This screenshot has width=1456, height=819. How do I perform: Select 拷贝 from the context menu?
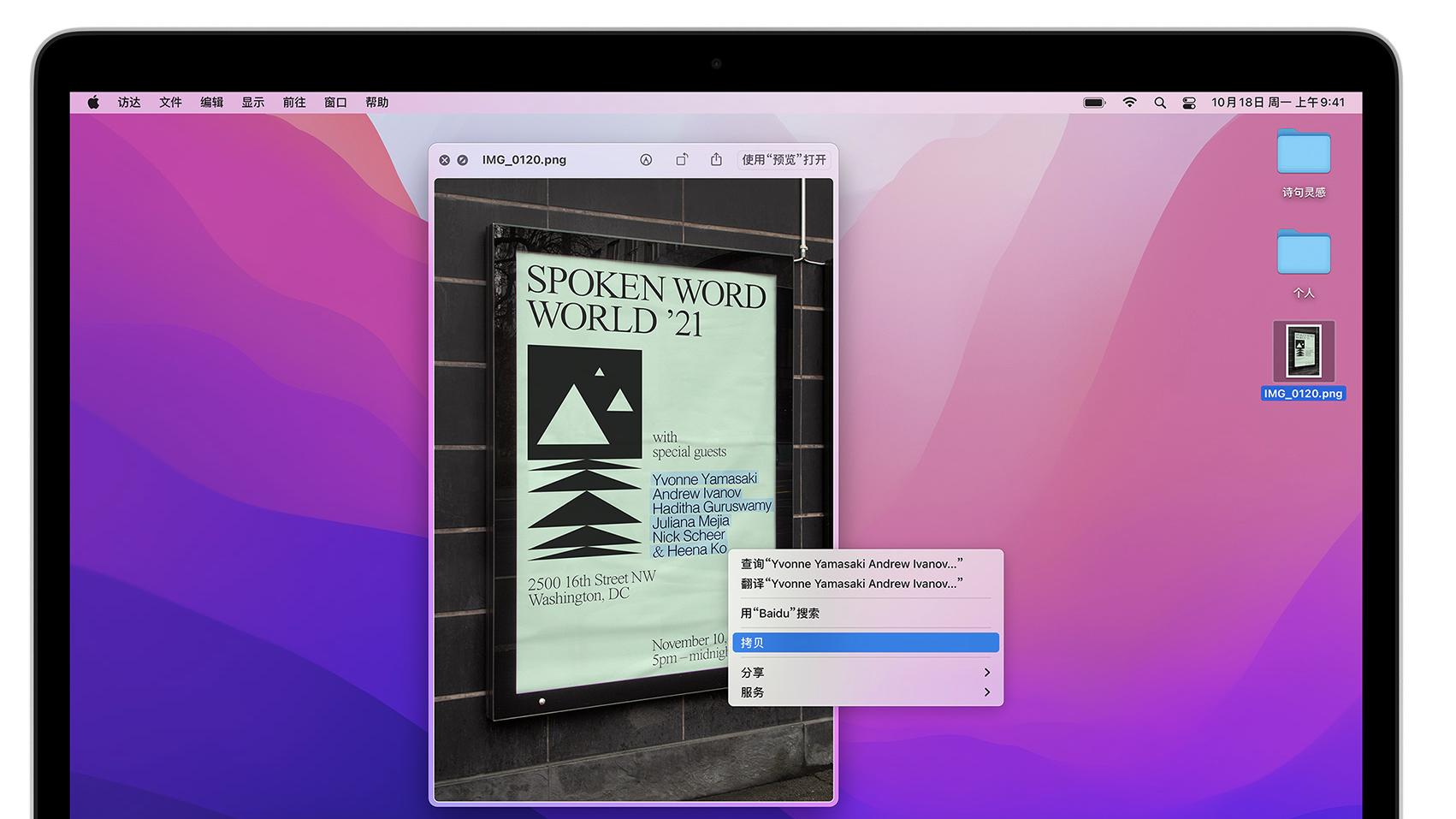(865, 642)
